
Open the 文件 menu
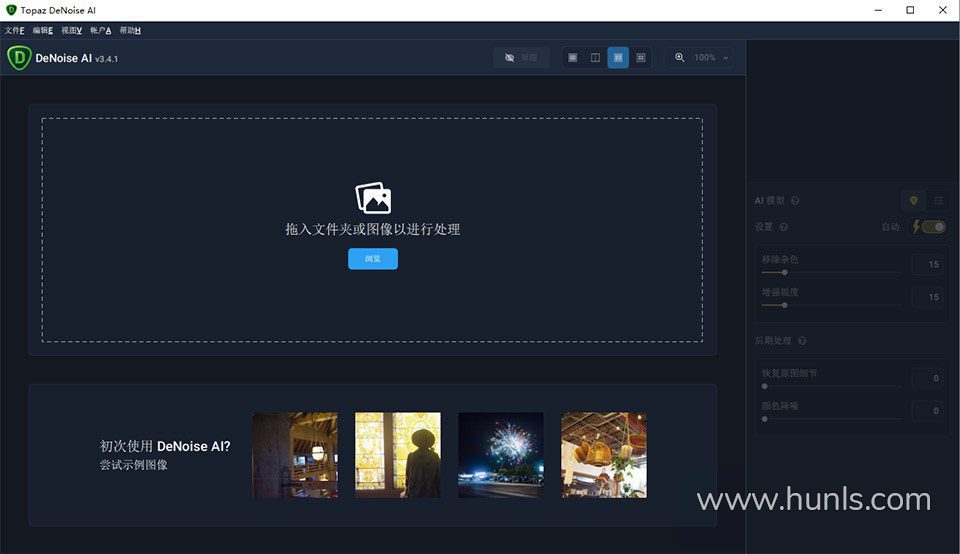click(15, 31)
